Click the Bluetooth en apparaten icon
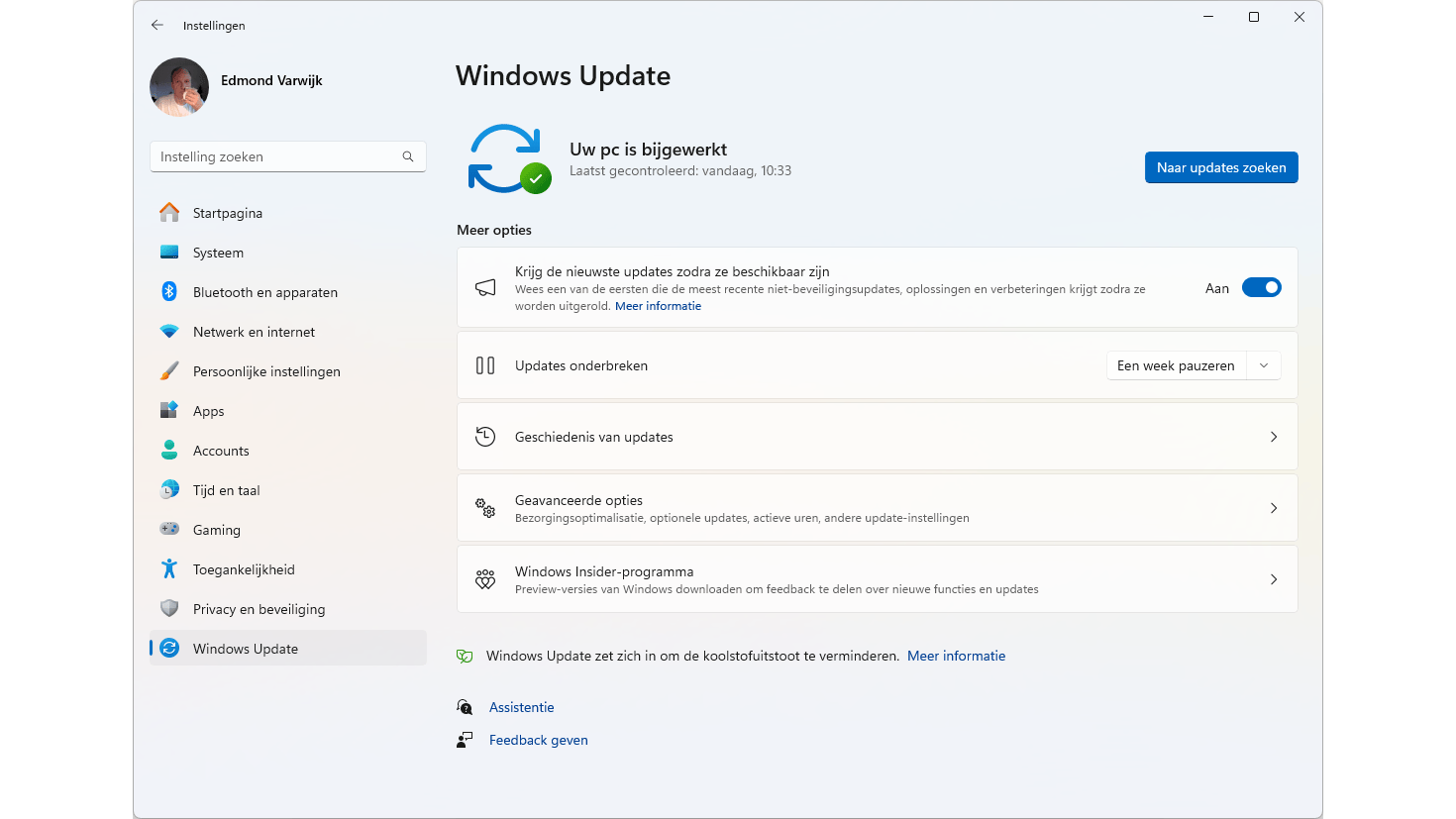1456x819 pixels. [169, 292]
